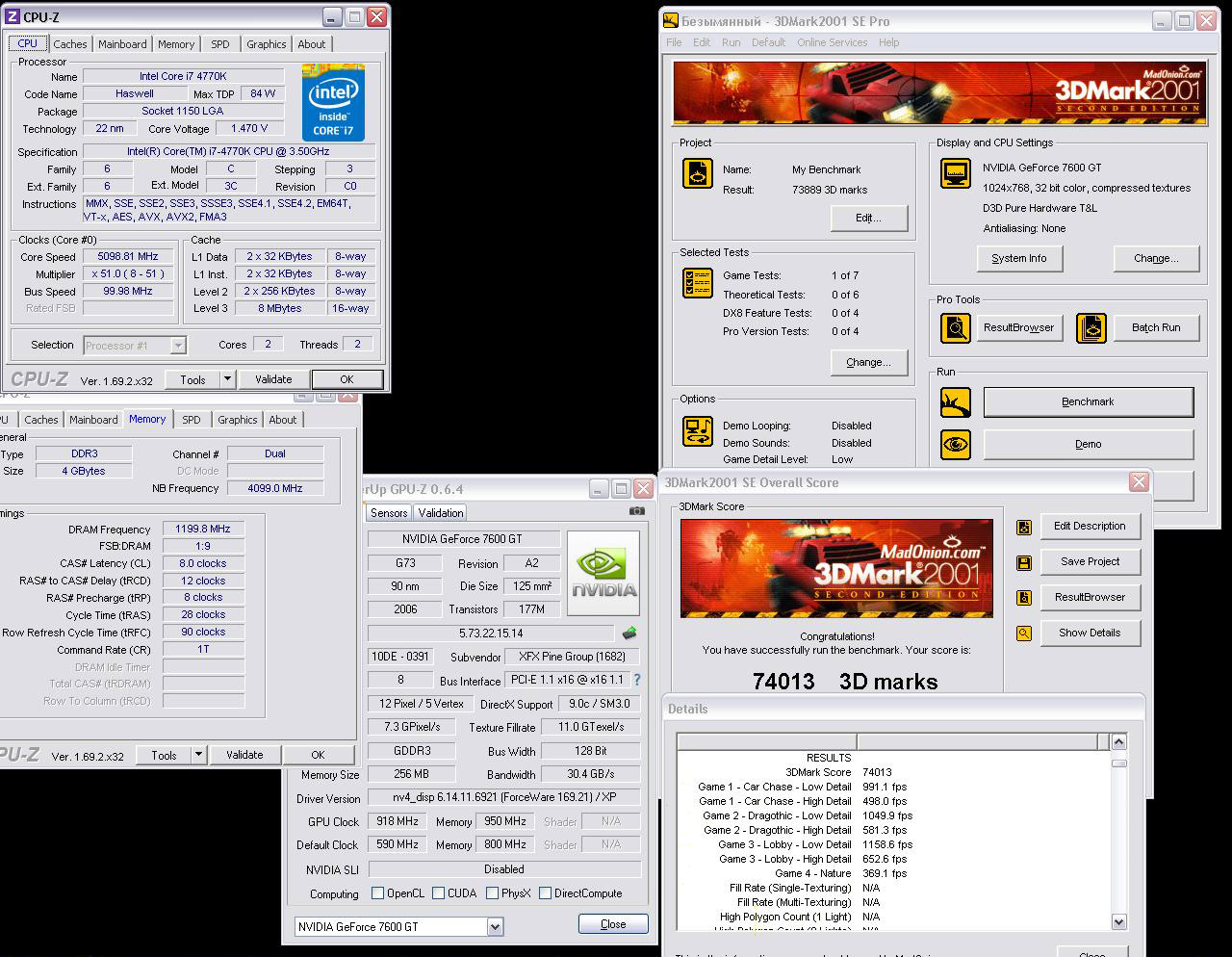Close GPU-Z using the Close button

[613, 924]
